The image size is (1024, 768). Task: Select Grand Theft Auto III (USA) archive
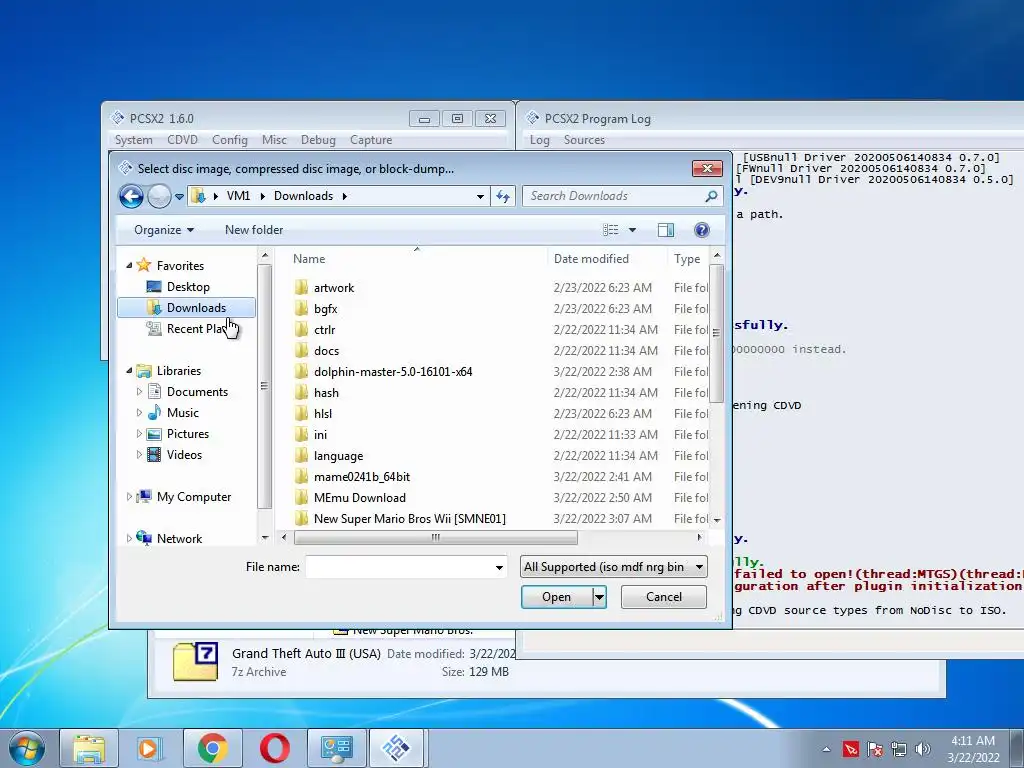(x=306, y=653)
